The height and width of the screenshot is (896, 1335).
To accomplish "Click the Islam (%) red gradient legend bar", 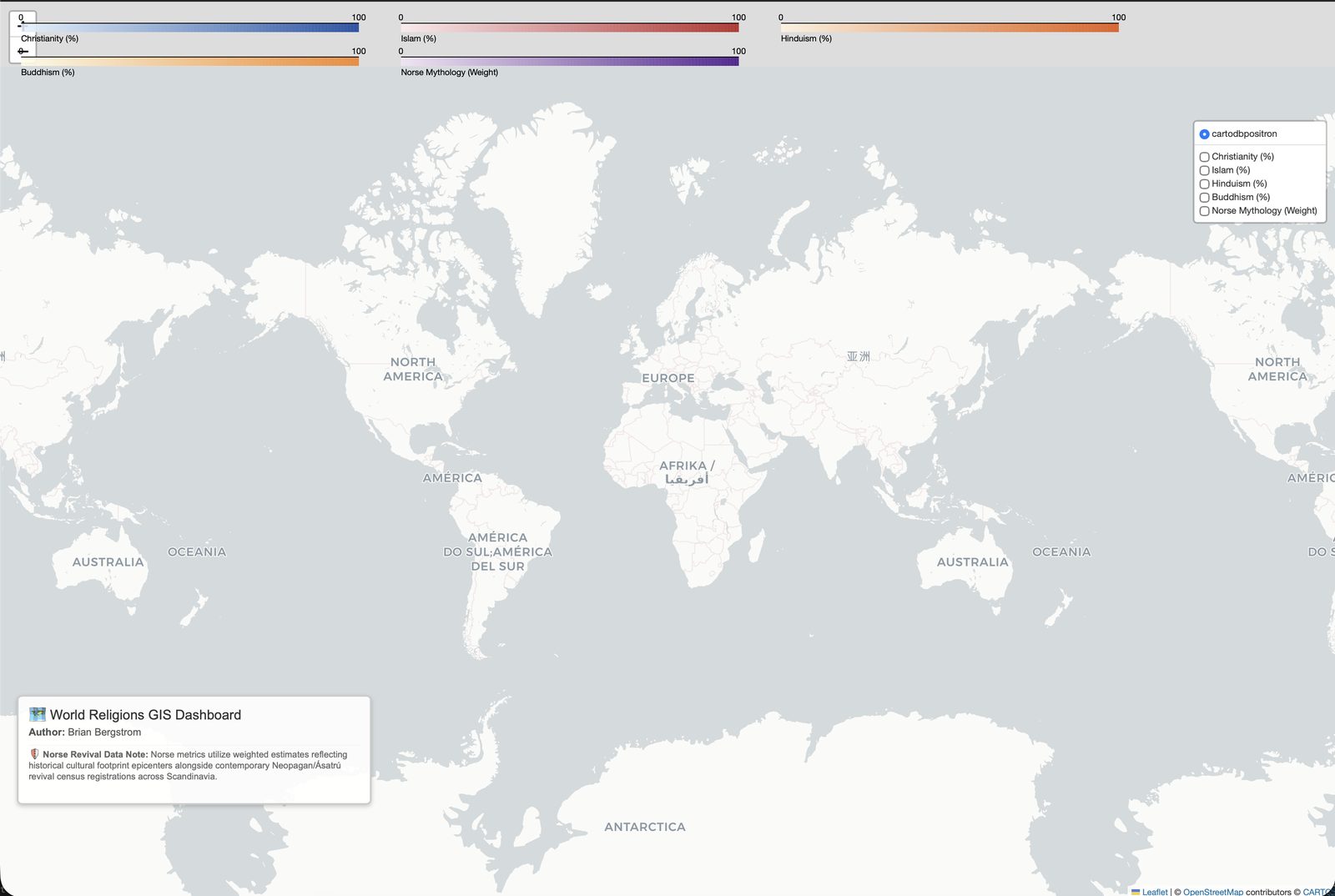I will (x=570, y=28).
